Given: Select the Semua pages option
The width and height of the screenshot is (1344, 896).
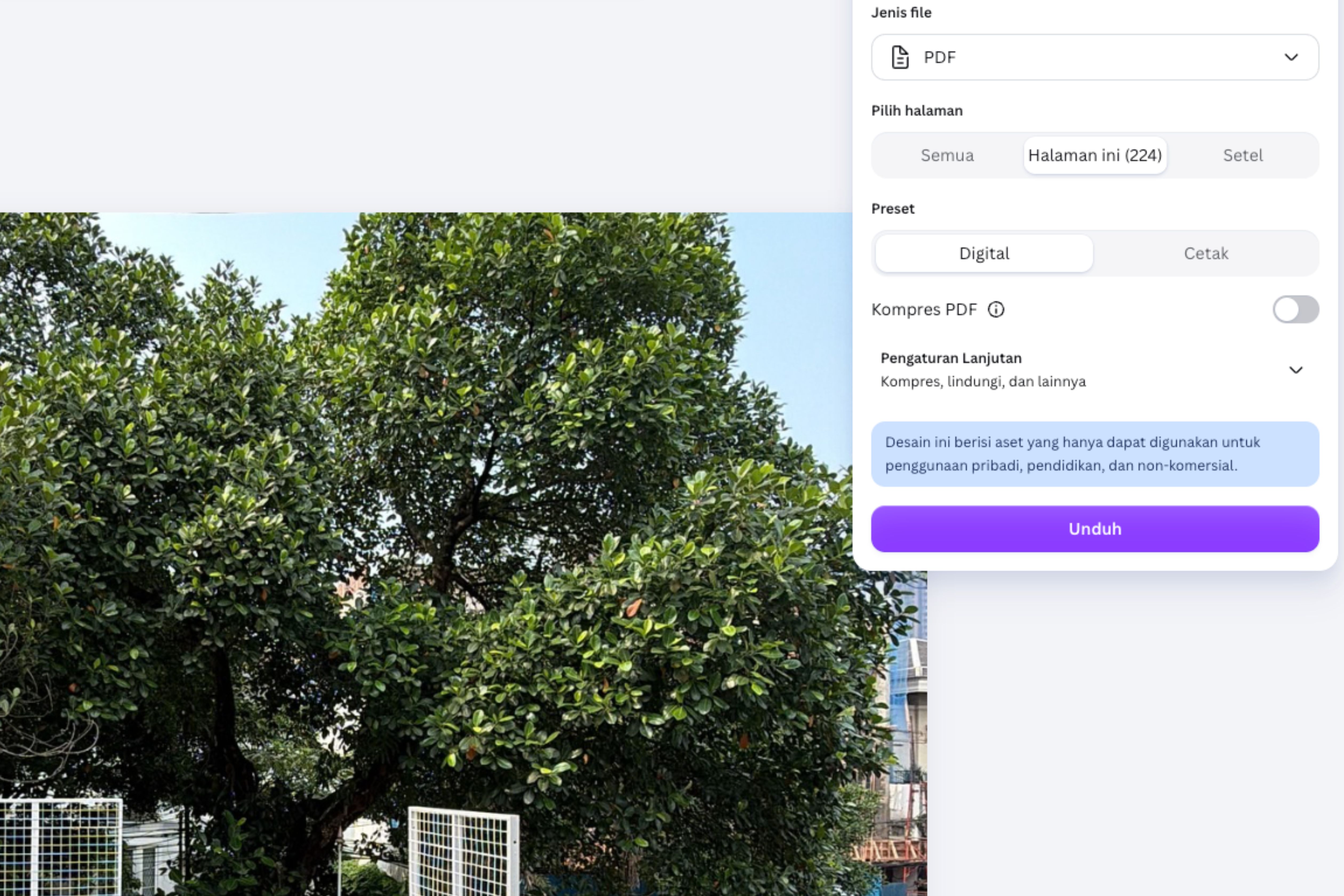Looking at the screenshot, I should pos(947,155).
